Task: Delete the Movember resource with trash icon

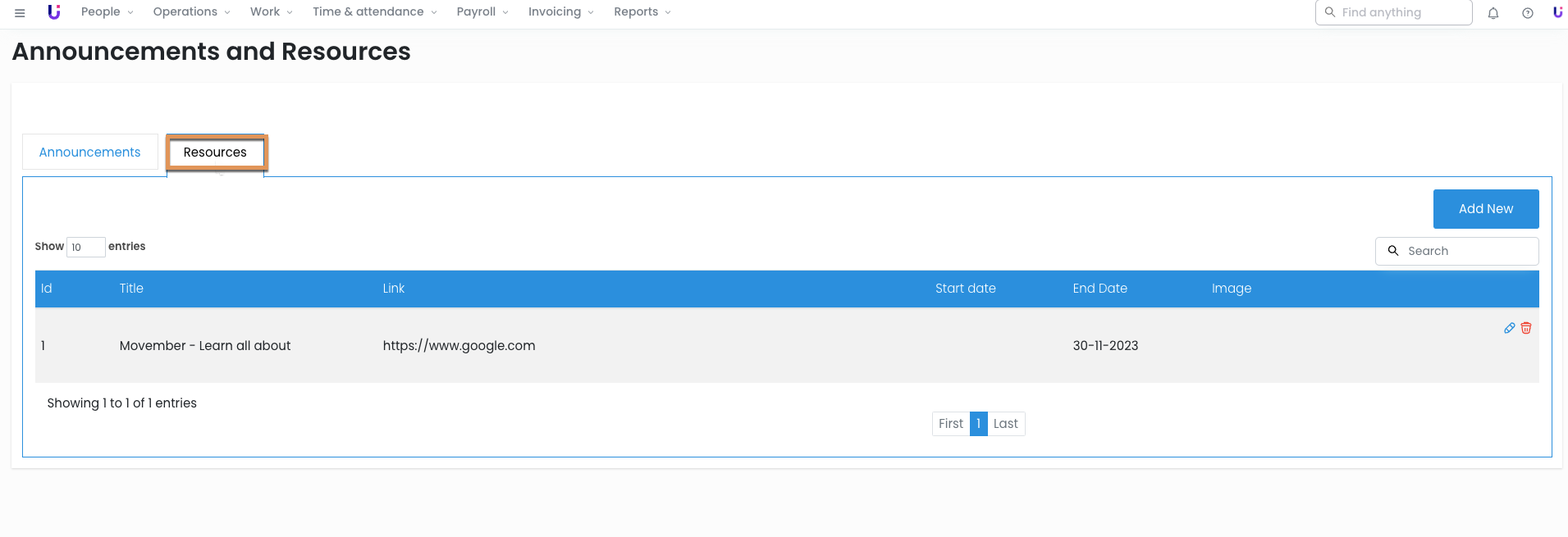Action: (1526, 328)
